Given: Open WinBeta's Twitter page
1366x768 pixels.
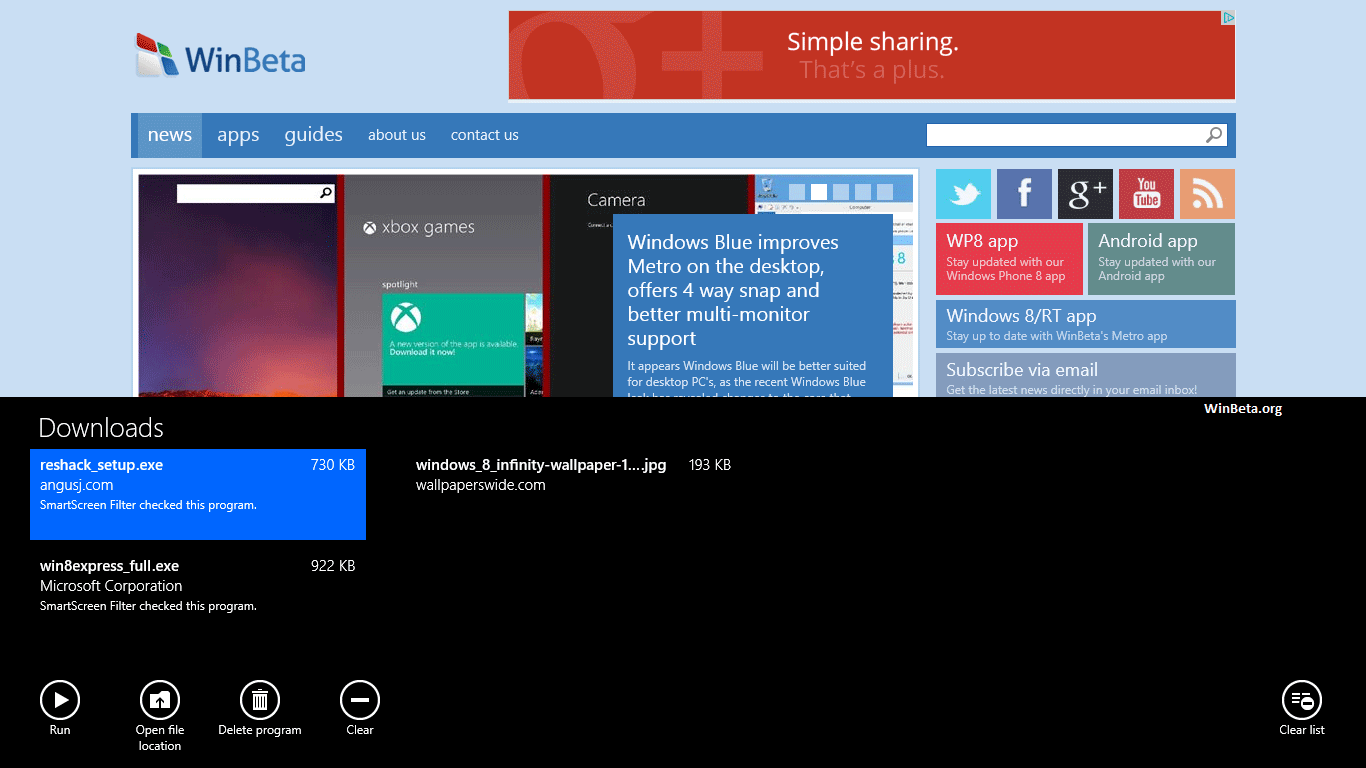Looking at the screenshot, I should click(x=963, y=194).
